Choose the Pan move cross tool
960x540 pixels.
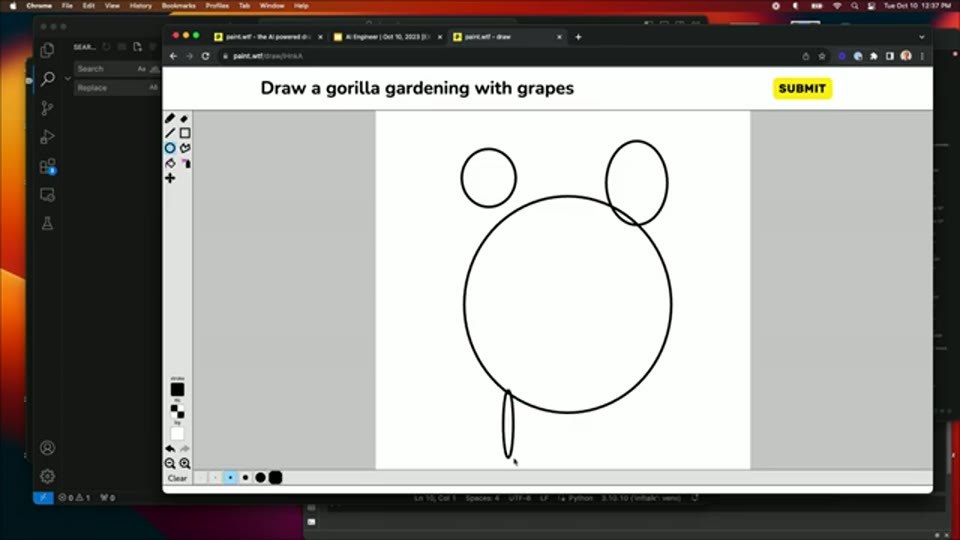[x=170, y=178]
